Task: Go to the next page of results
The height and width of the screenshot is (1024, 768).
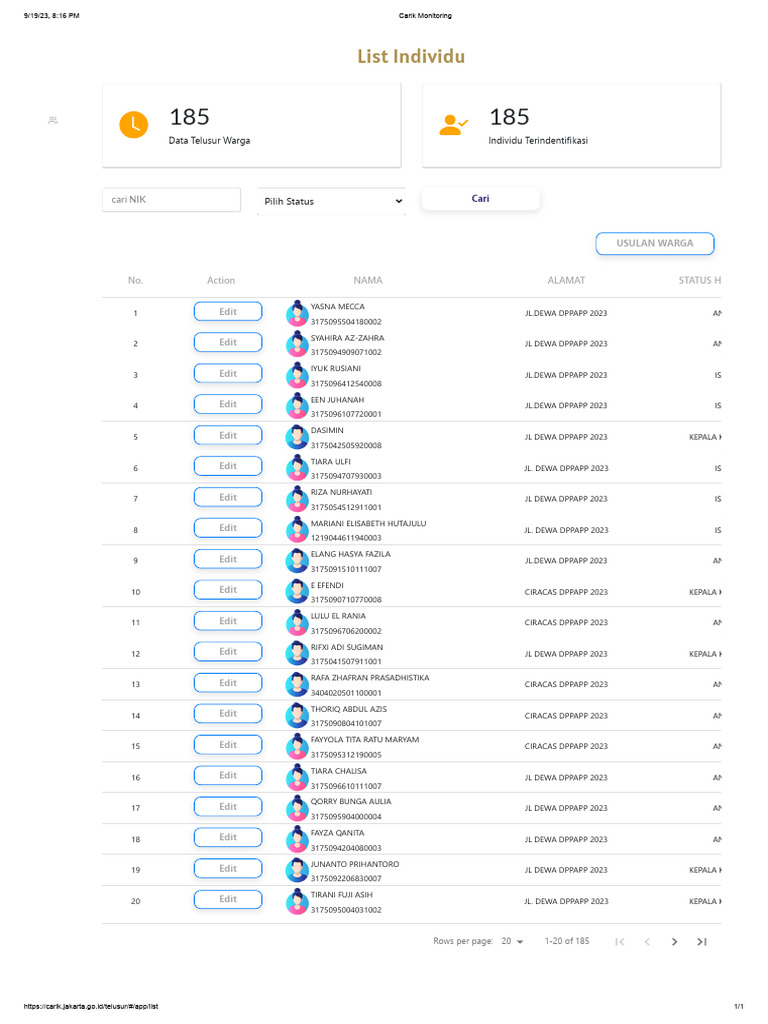Action: [x=674, y=941]
